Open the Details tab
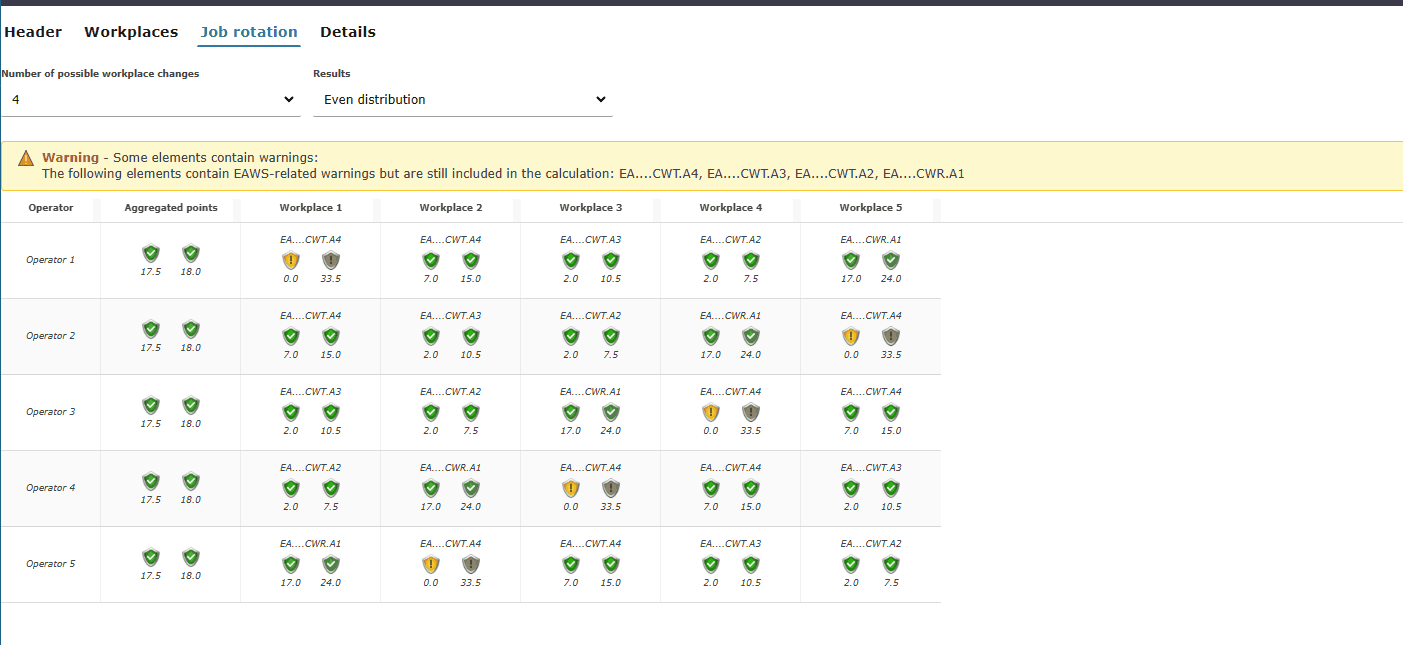Viewport: 1403px width, 645px height. pos(348,32)
